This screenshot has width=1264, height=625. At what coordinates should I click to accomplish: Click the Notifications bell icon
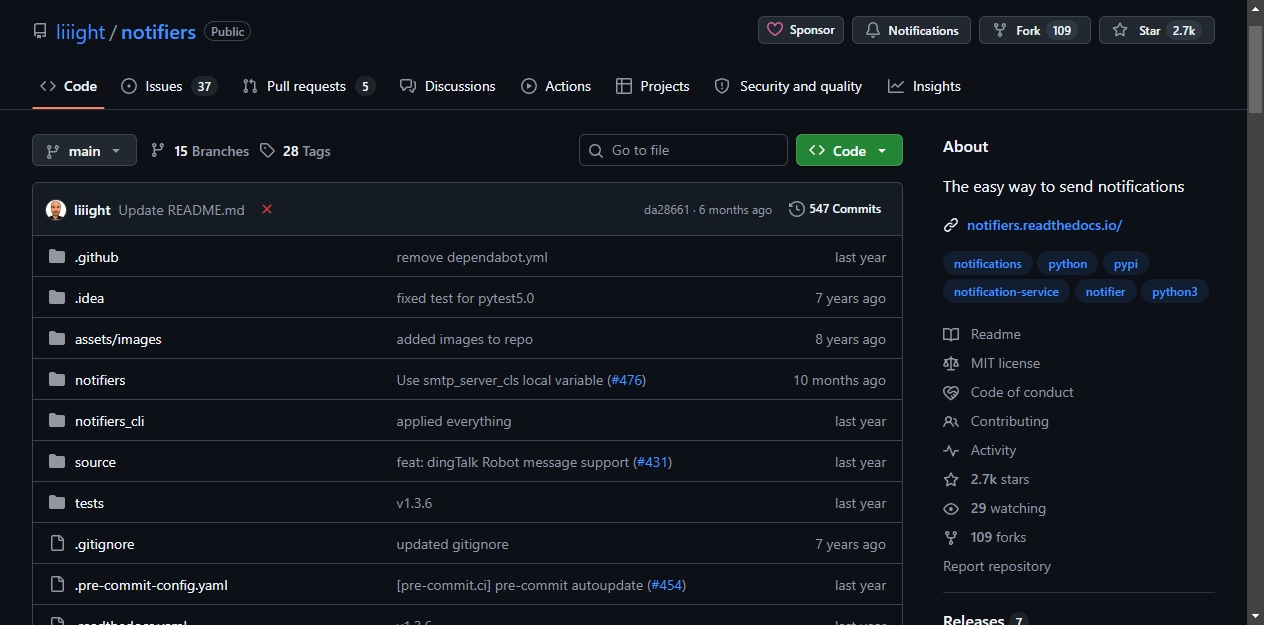872,31
